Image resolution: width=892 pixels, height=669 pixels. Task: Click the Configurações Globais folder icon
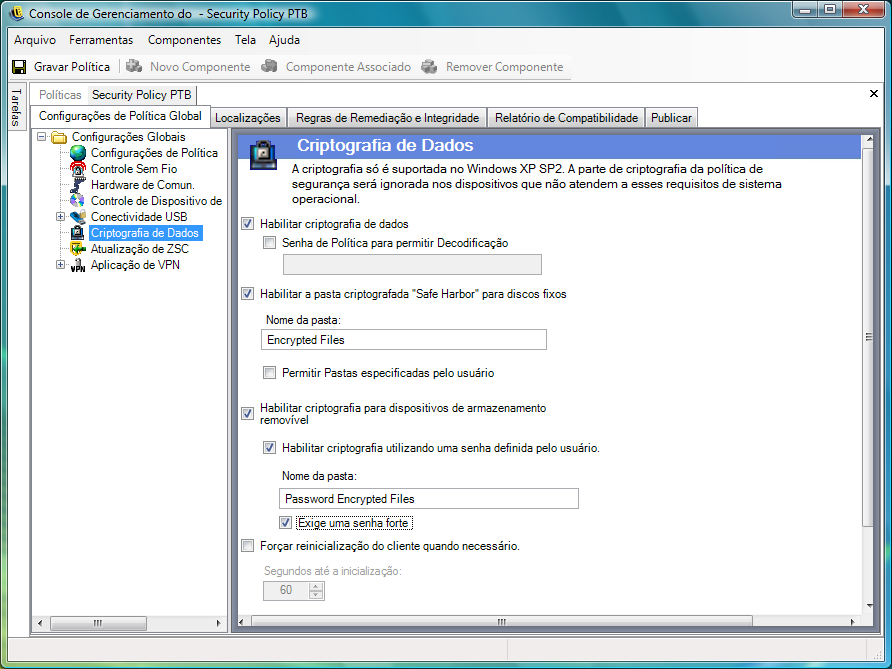(x=59, y=137)
